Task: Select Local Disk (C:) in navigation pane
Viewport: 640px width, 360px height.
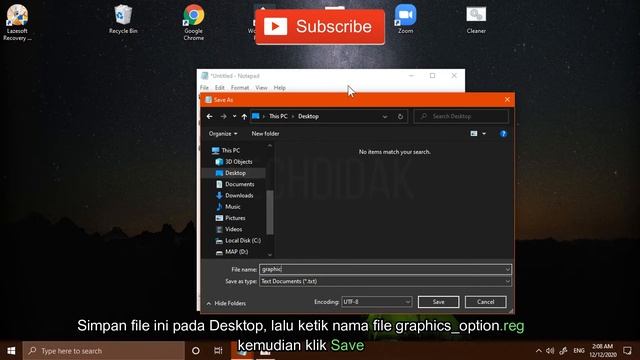Action: coord(242,241)
